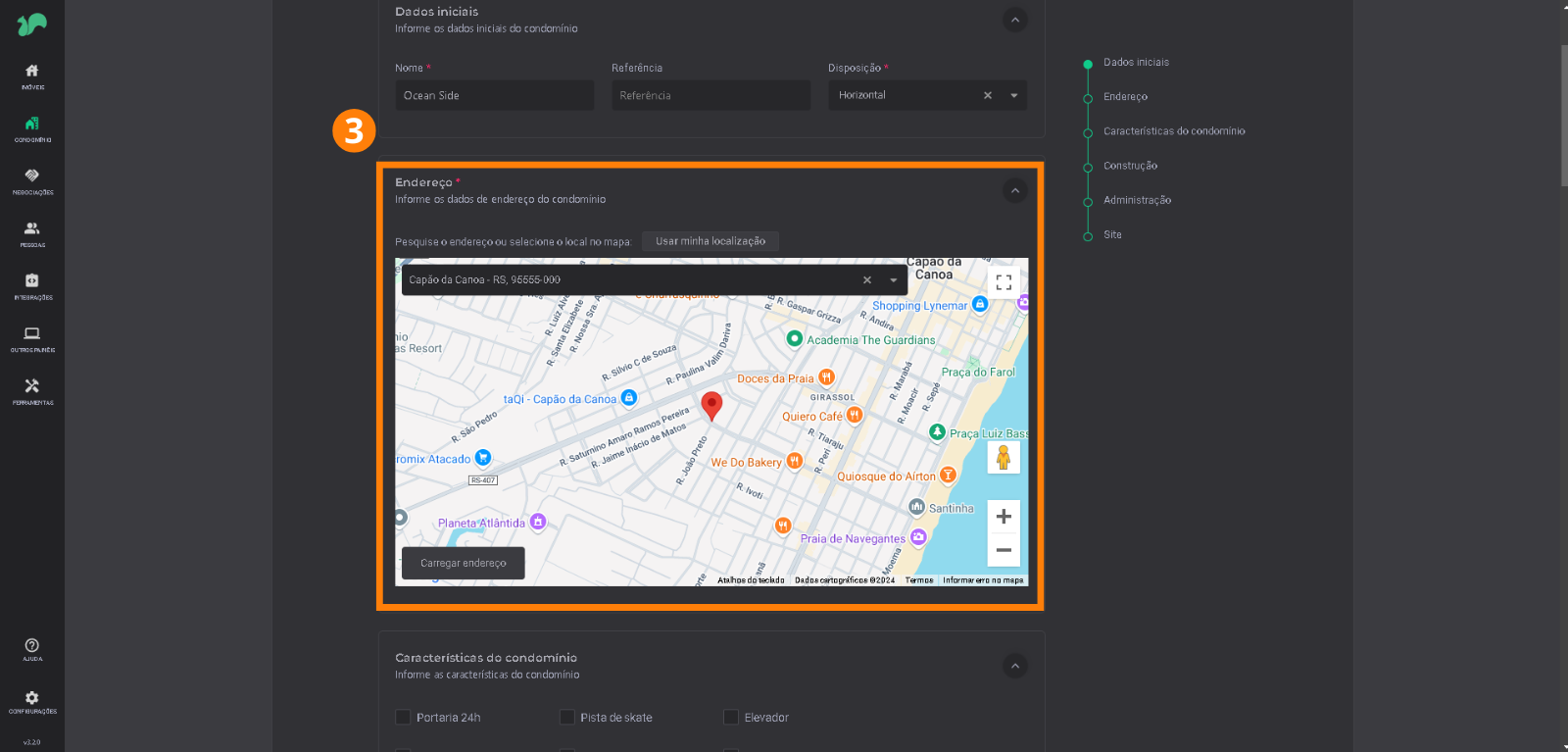Open the Pessoas sidebar section
This screenshot has width=1568, height=752.
click(x=32, y=233)
